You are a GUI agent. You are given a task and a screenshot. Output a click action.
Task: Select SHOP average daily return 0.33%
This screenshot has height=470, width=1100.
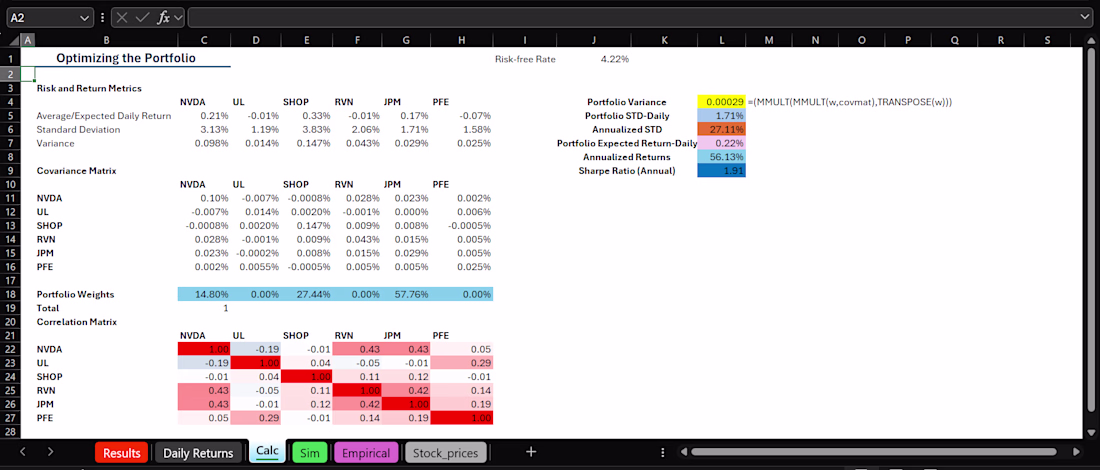tap(307, 116)
